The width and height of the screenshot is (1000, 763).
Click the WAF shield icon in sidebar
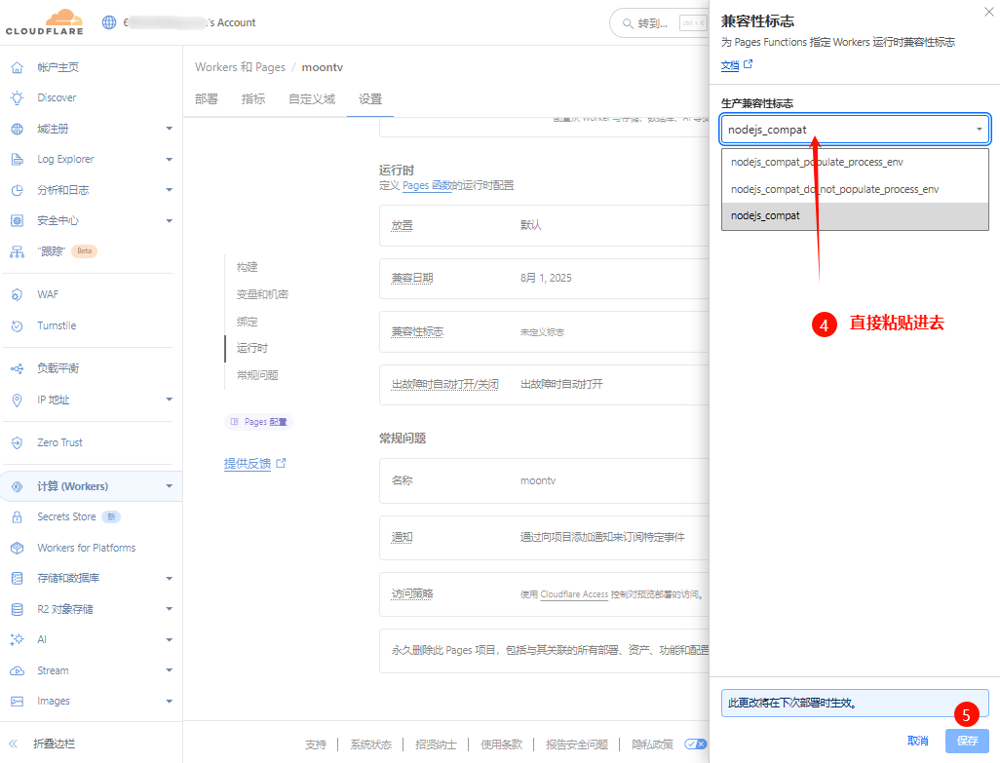[x=17, y=295]
